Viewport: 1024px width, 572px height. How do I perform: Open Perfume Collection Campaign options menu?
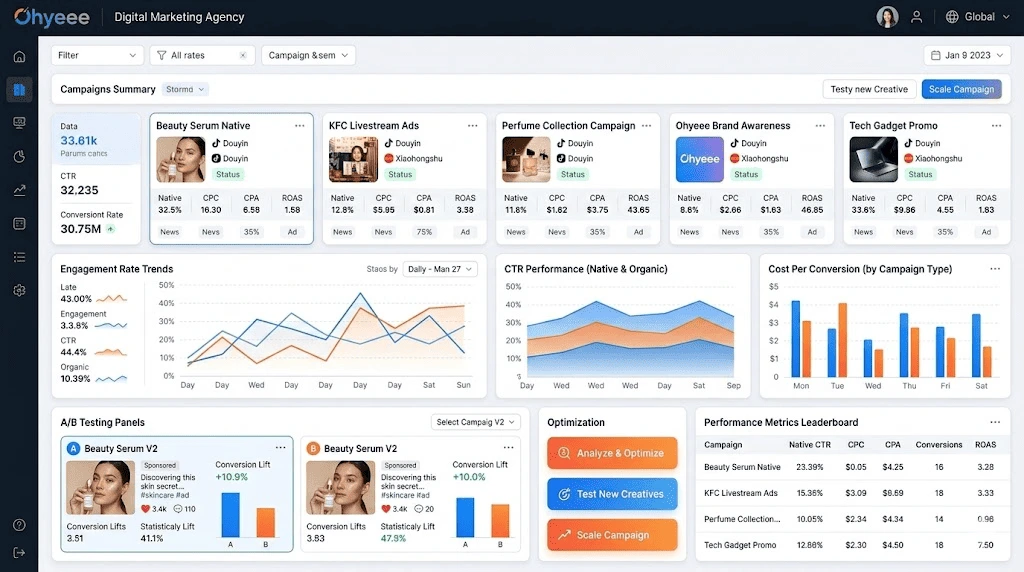[x=647, y=125]
